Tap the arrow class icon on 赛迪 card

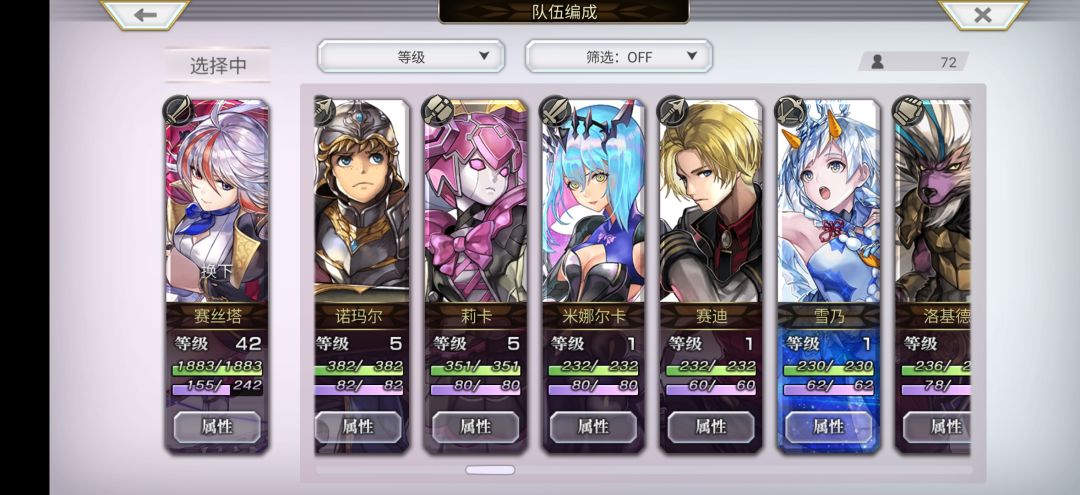pos(672,110)
